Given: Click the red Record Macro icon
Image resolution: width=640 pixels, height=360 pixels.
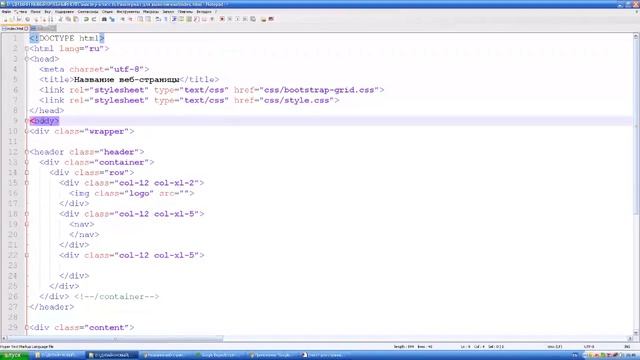Looking at the screenshot, I should pos(222,19).
